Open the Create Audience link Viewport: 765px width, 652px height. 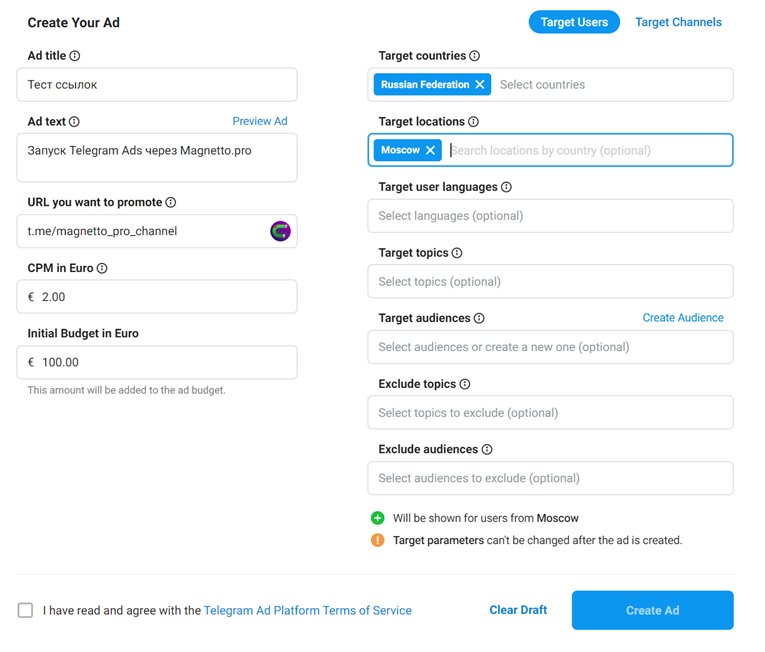[683, 318]
